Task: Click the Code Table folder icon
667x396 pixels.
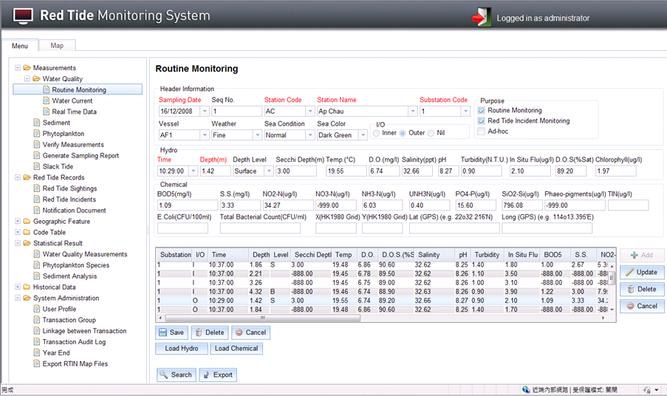Action: point(27,232)
